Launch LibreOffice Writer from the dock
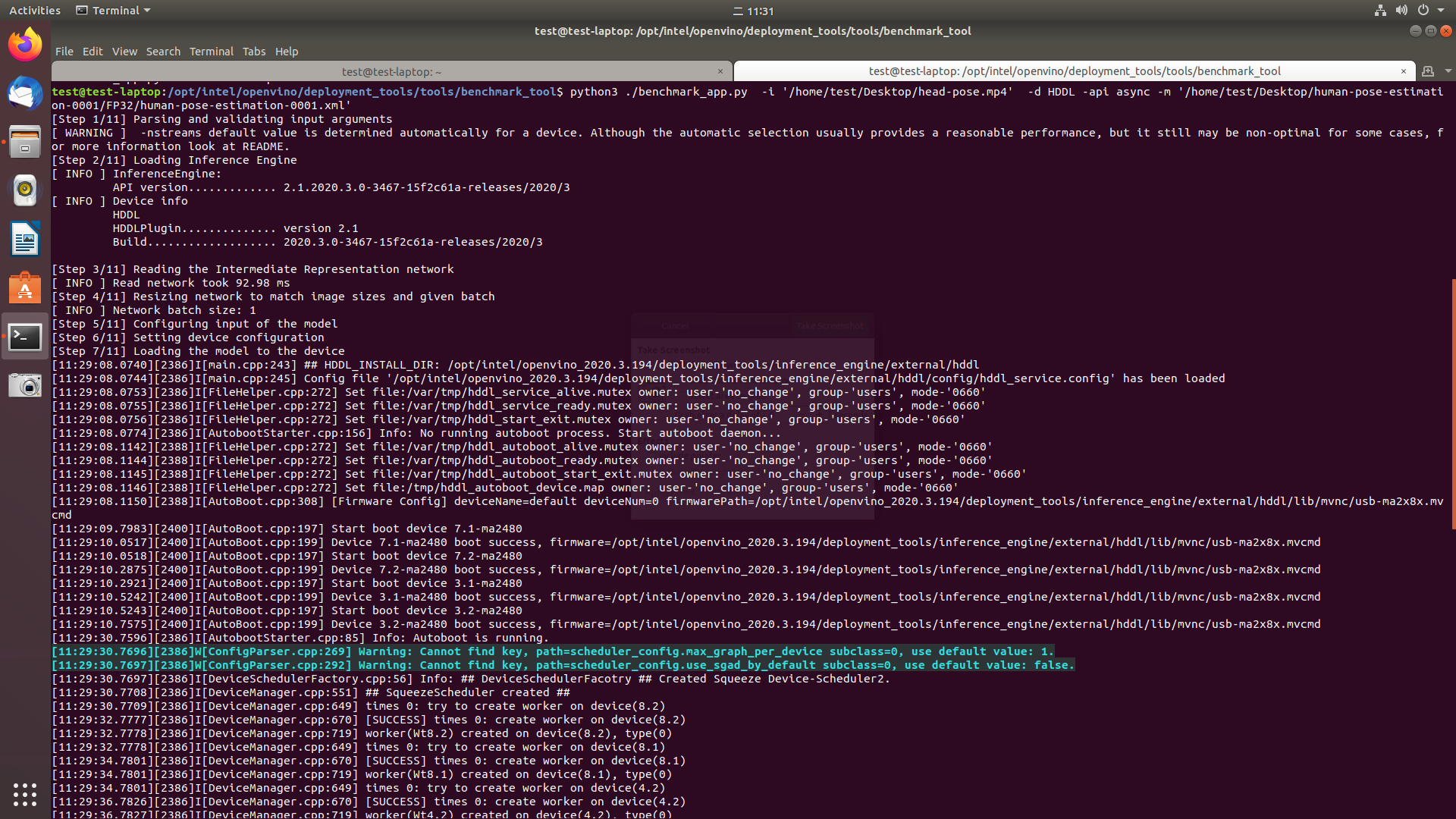 tap(25, 239)
